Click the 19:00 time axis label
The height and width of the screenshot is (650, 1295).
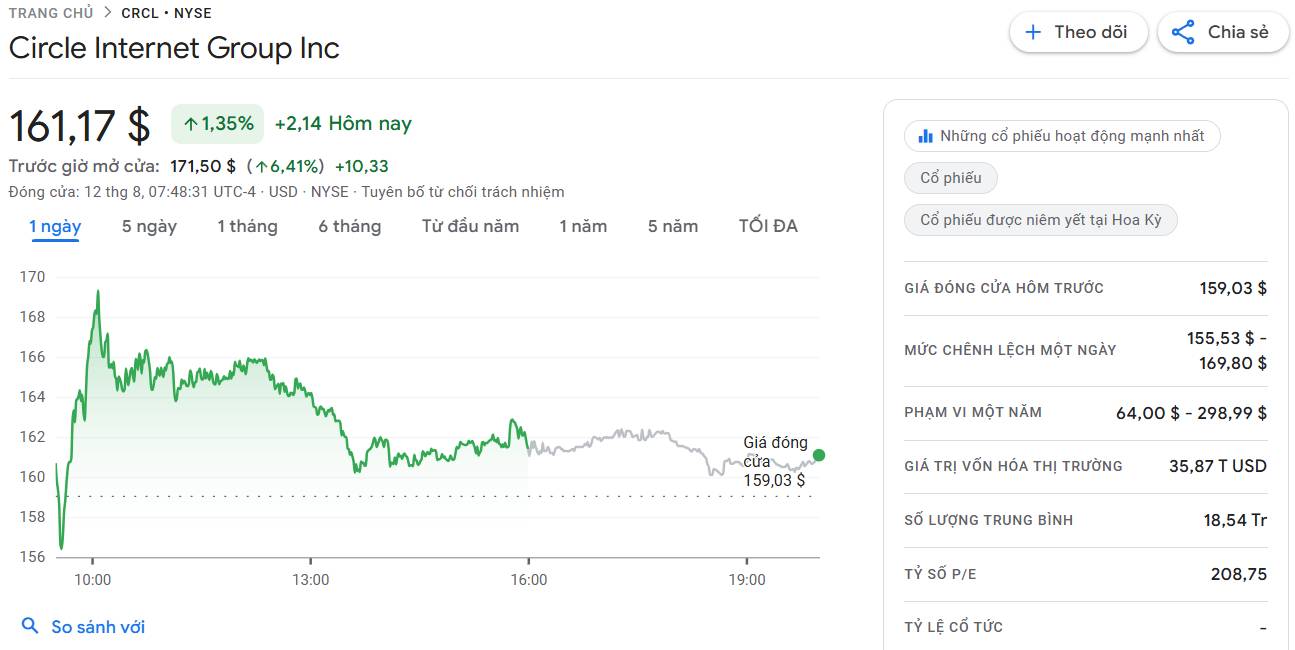[x=747, y=580]
